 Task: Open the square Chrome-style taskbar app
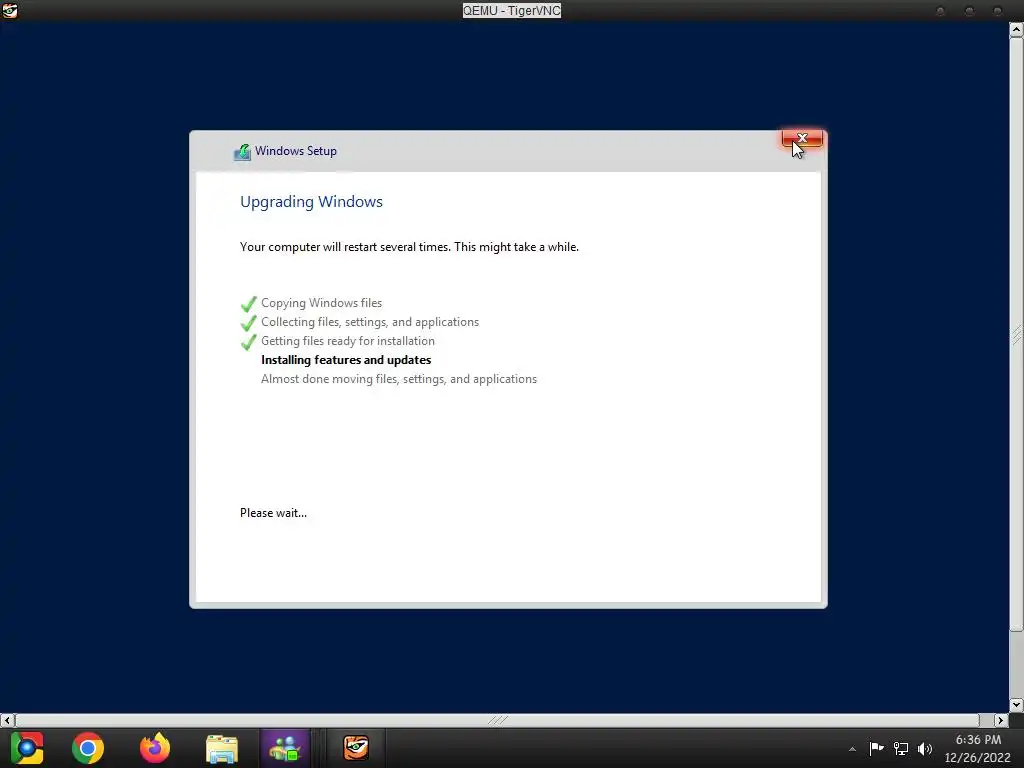(x=27, y=748)
